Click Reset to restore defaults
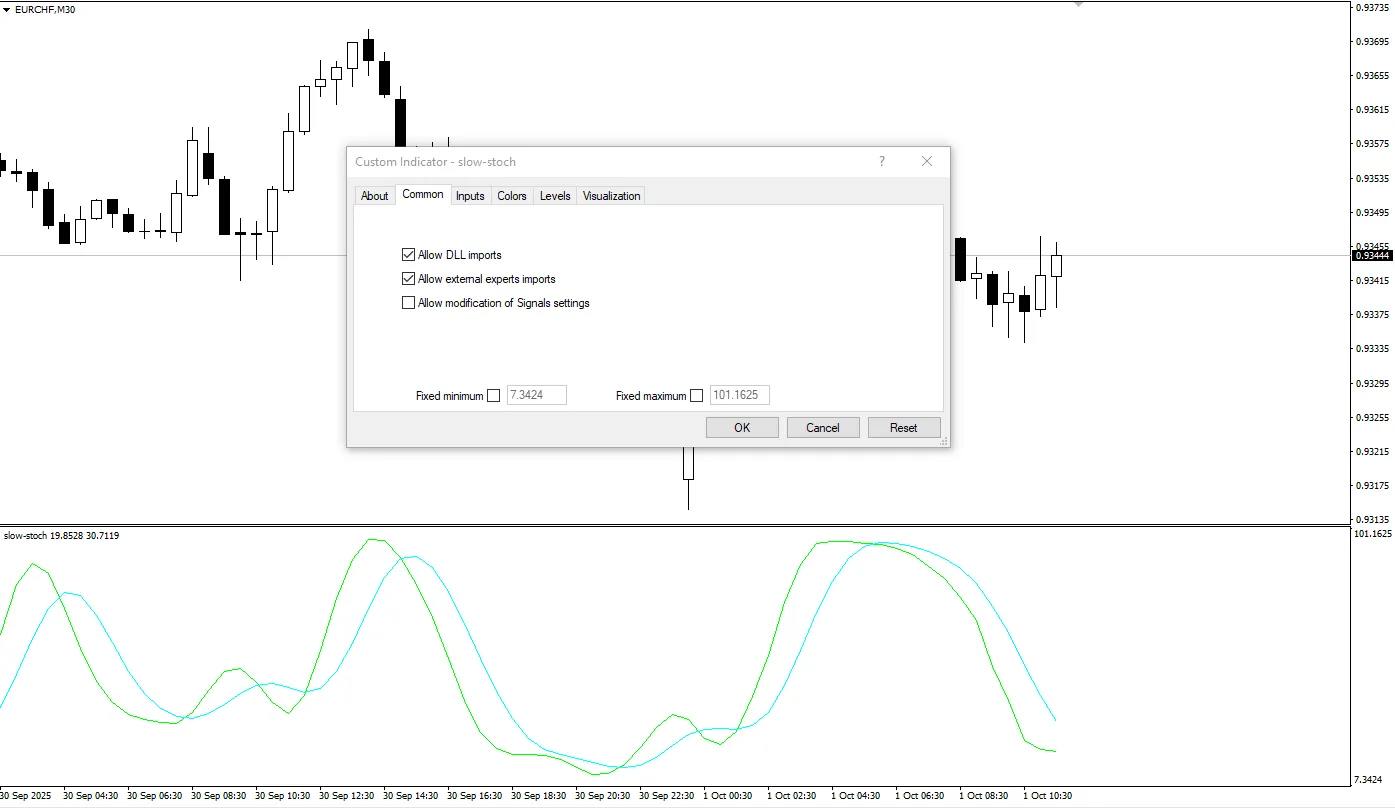The image size is (1395, 808). (904, 428)
